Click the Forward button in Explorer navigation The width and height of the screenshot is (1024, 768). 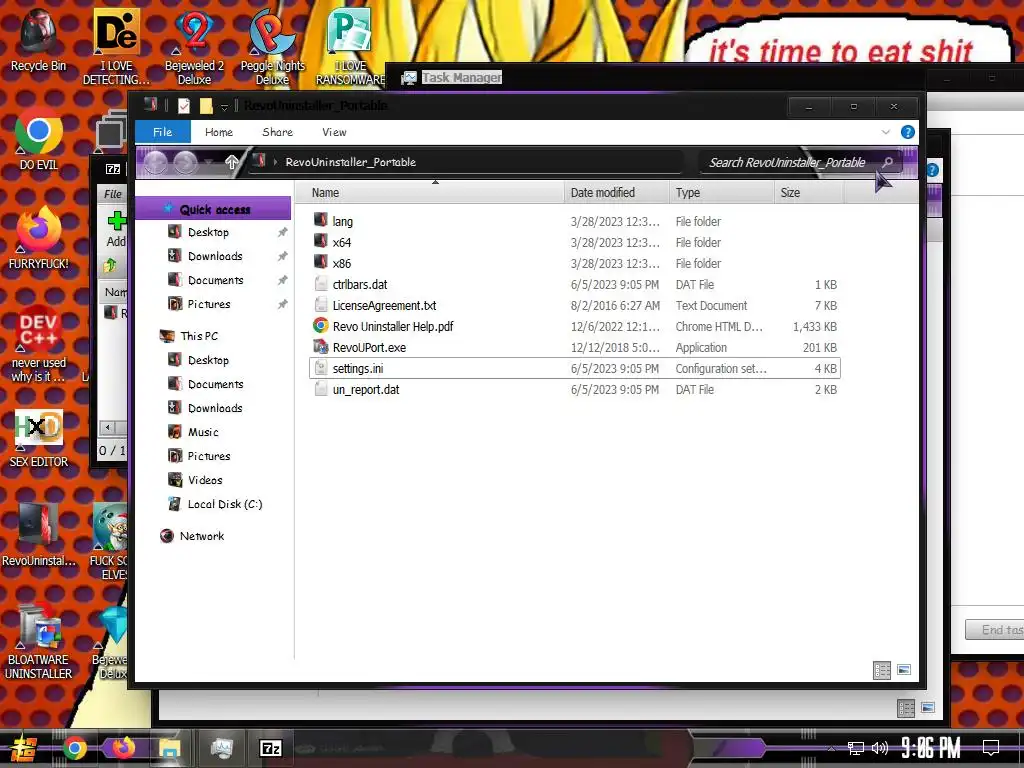185,162
